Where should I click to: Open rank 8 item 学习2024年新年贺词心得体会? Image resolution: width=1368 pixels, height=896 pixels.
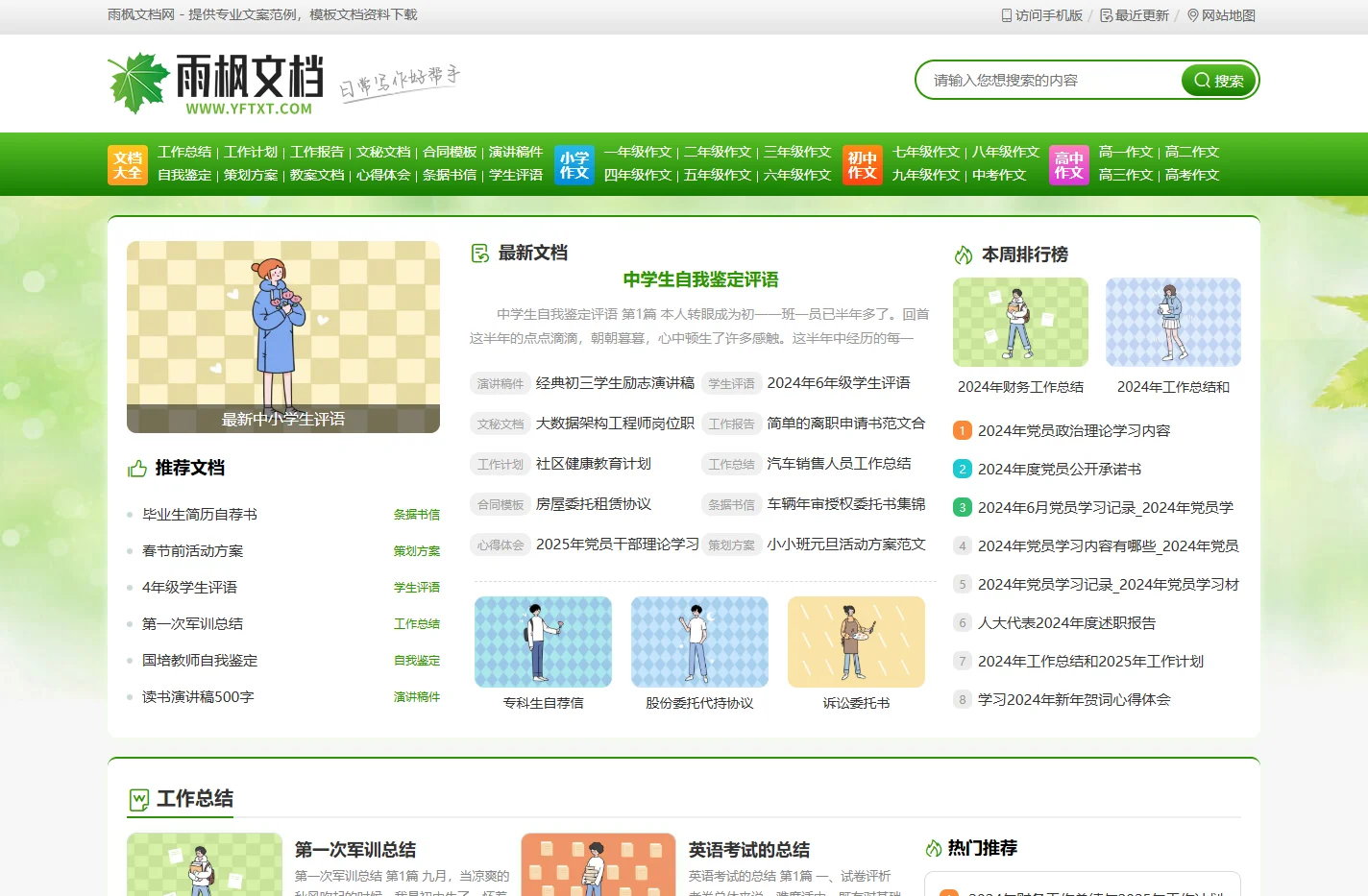[x=1074, y=699]
